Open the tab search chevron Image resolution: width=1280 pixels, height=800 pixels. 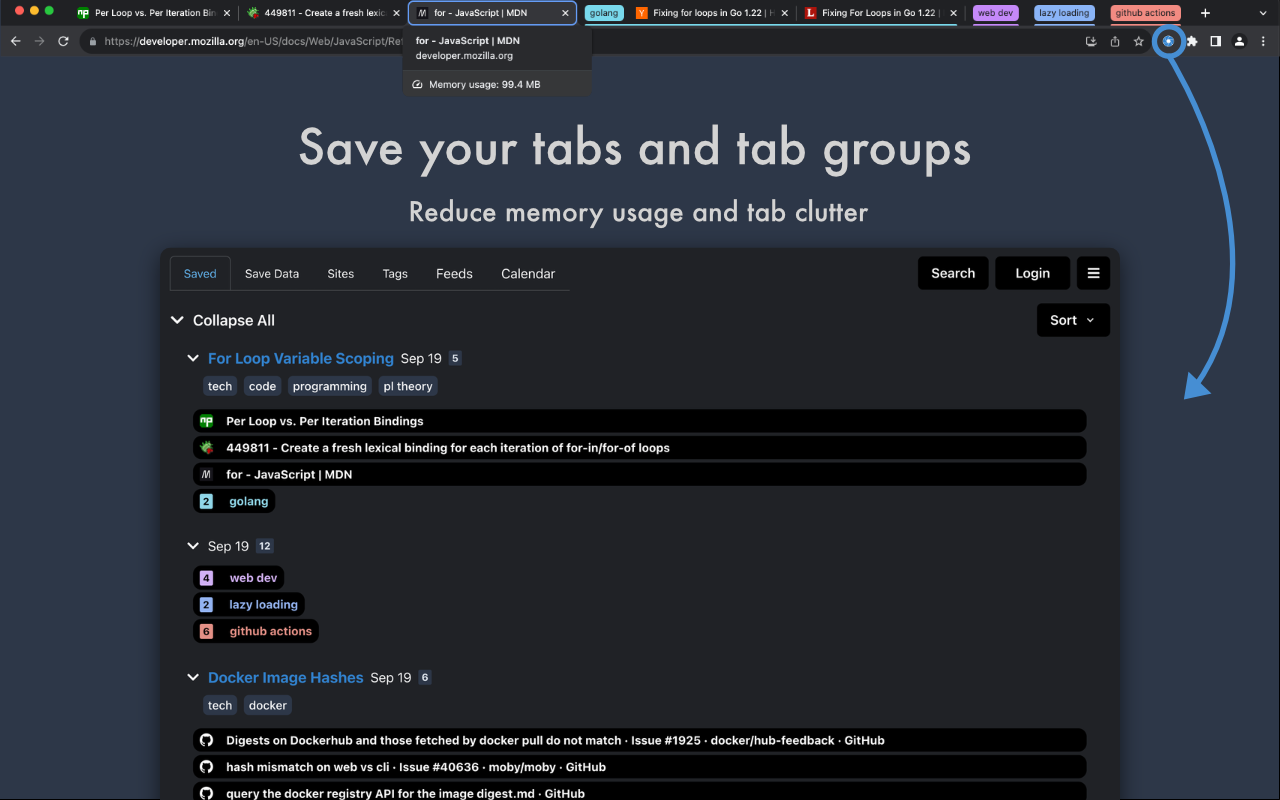[x=1262, y=13]
